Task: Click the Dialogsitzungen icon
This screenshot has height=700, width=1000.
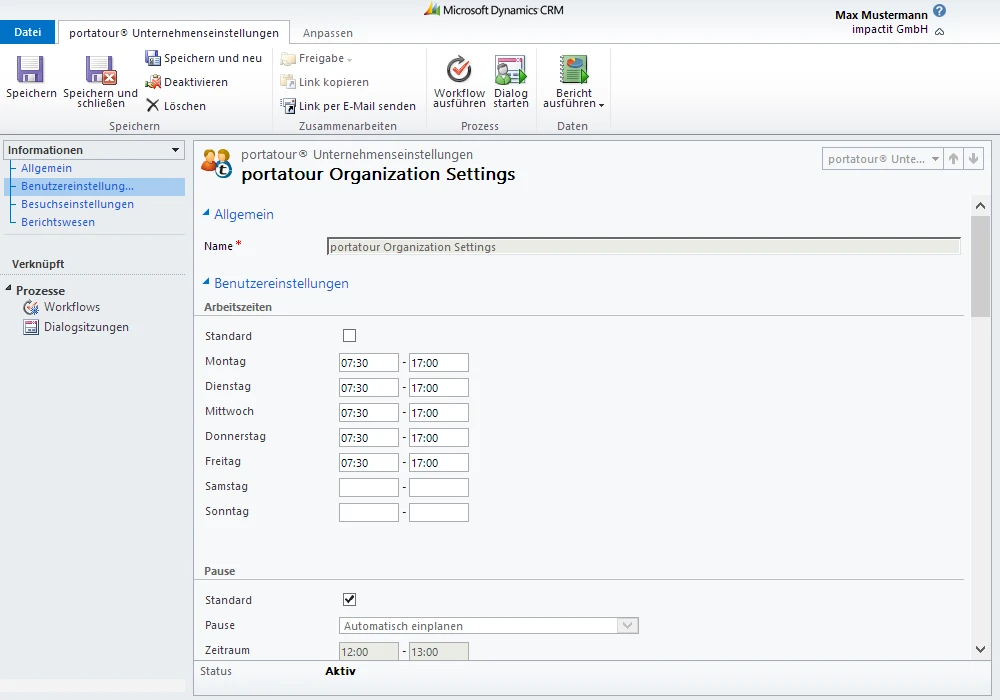Action: point(31,328)
